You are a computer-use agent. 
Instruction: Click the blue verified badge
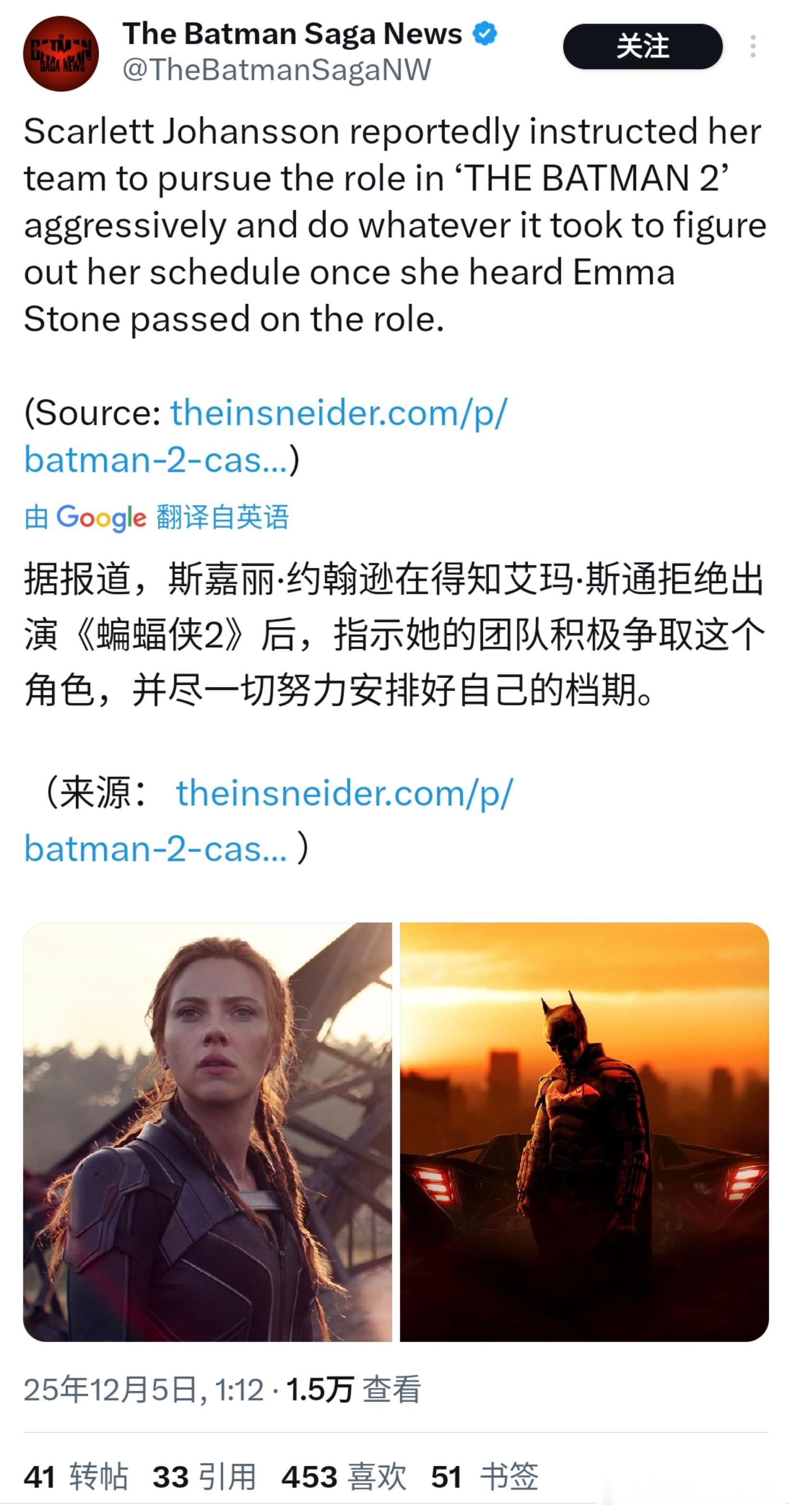point(485,34)
